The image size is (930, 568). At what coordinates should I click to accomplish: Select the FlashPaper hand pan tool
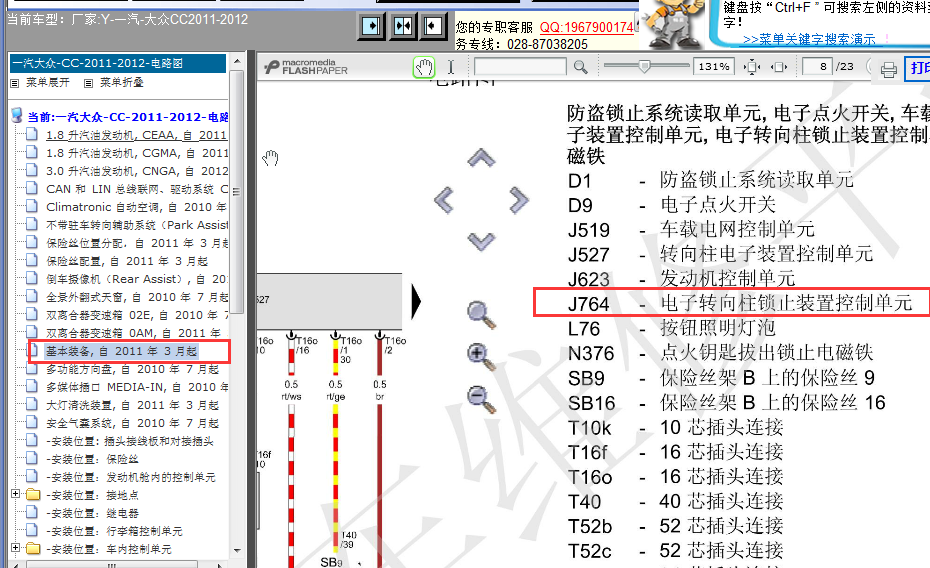click(x=424, y=67)
